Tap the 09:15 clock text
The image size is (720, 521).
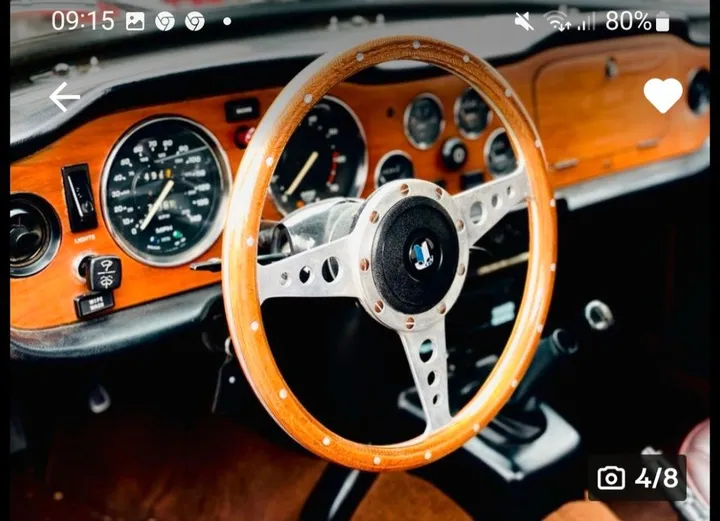83,21
